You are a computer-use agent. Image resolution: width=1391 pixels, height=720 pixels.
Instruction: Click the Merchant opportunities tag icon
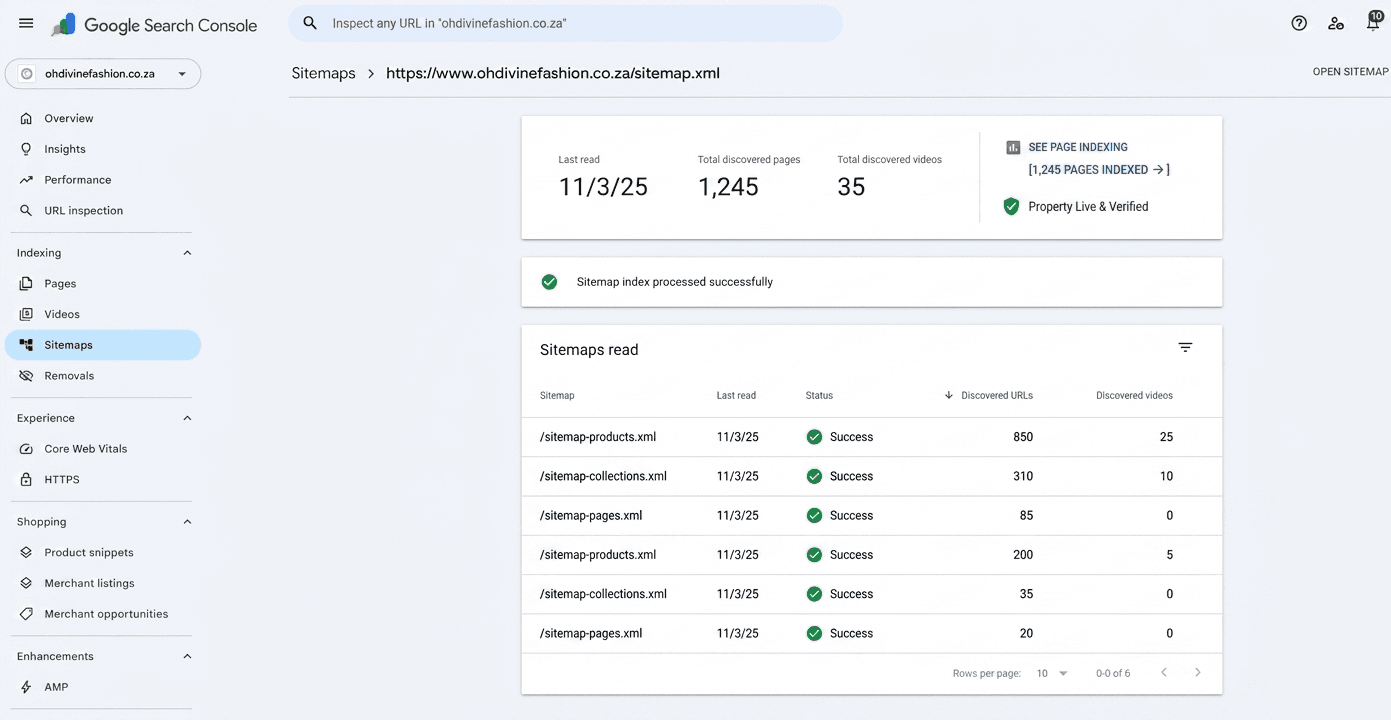coord(26,614)
